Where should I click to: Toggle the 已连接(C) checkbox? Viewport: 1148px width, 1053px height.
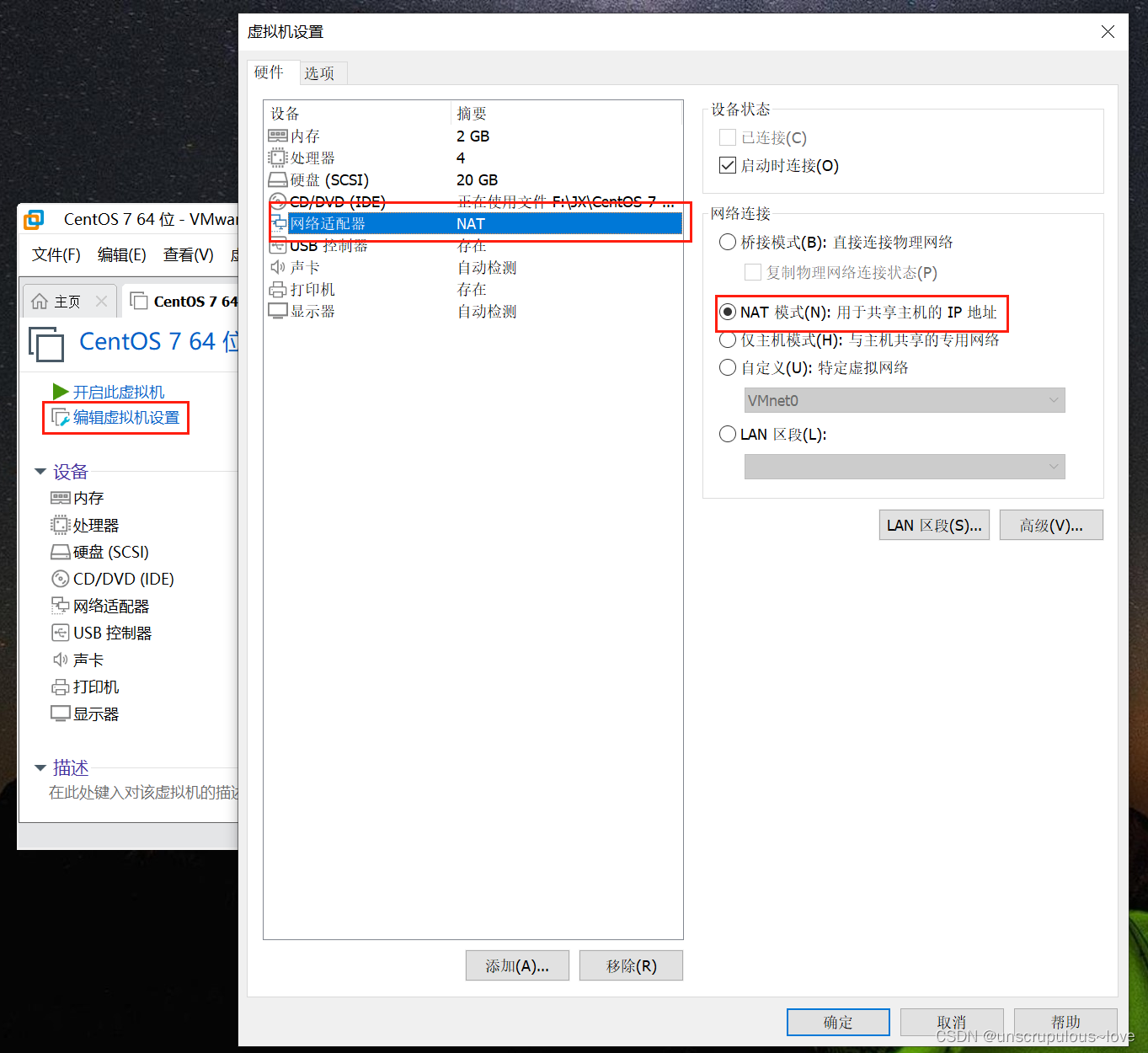pos(728,137)
